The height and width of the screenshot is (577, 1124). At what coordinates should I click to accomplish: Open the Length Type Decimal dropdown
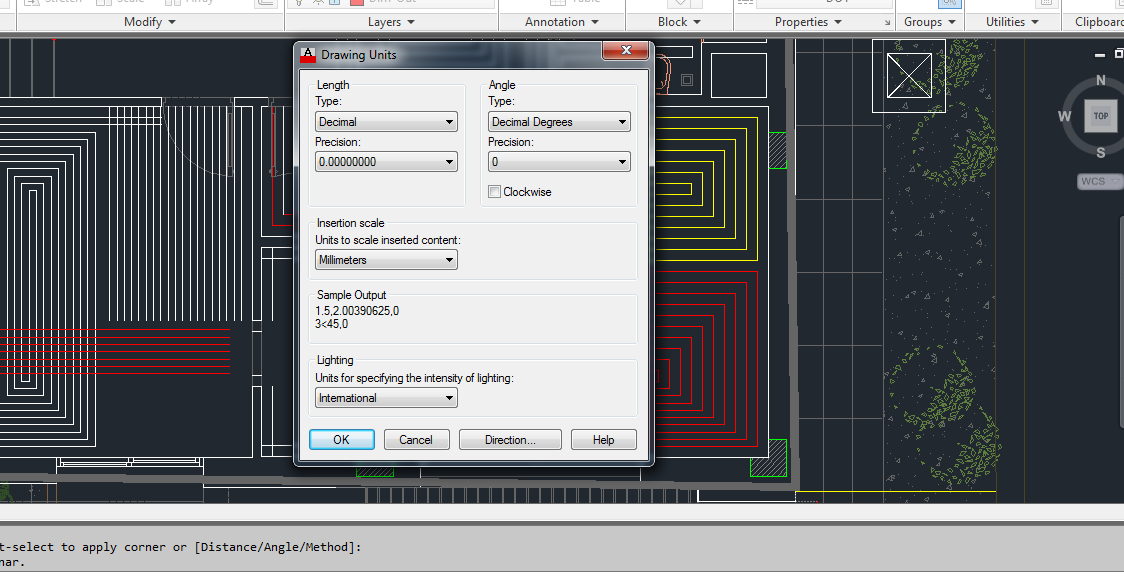click(x=386, y=121)
